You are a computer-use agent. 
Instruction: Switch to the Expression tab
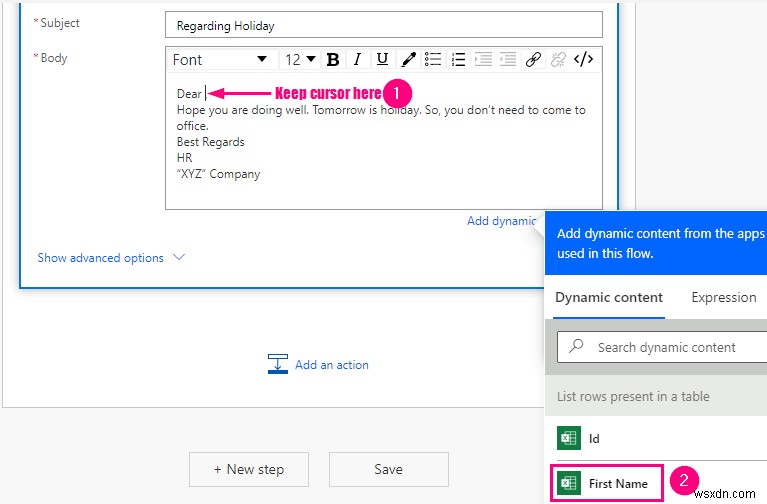tap(723, 298)
